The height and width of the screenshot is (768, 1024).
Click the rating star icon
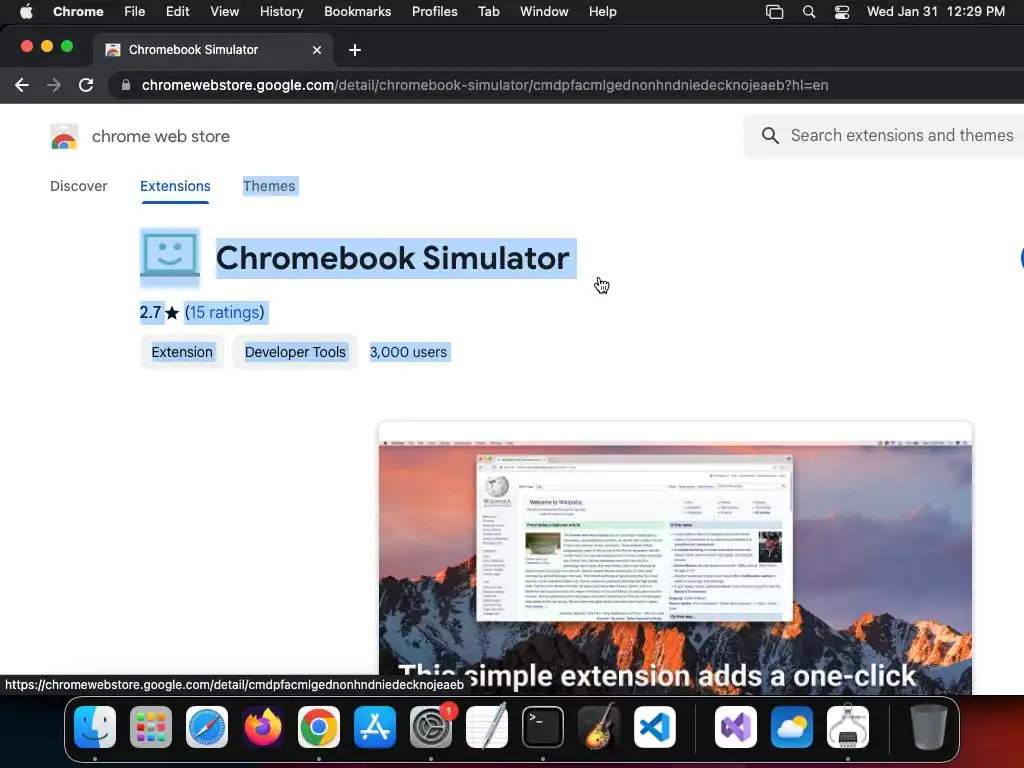172,313
